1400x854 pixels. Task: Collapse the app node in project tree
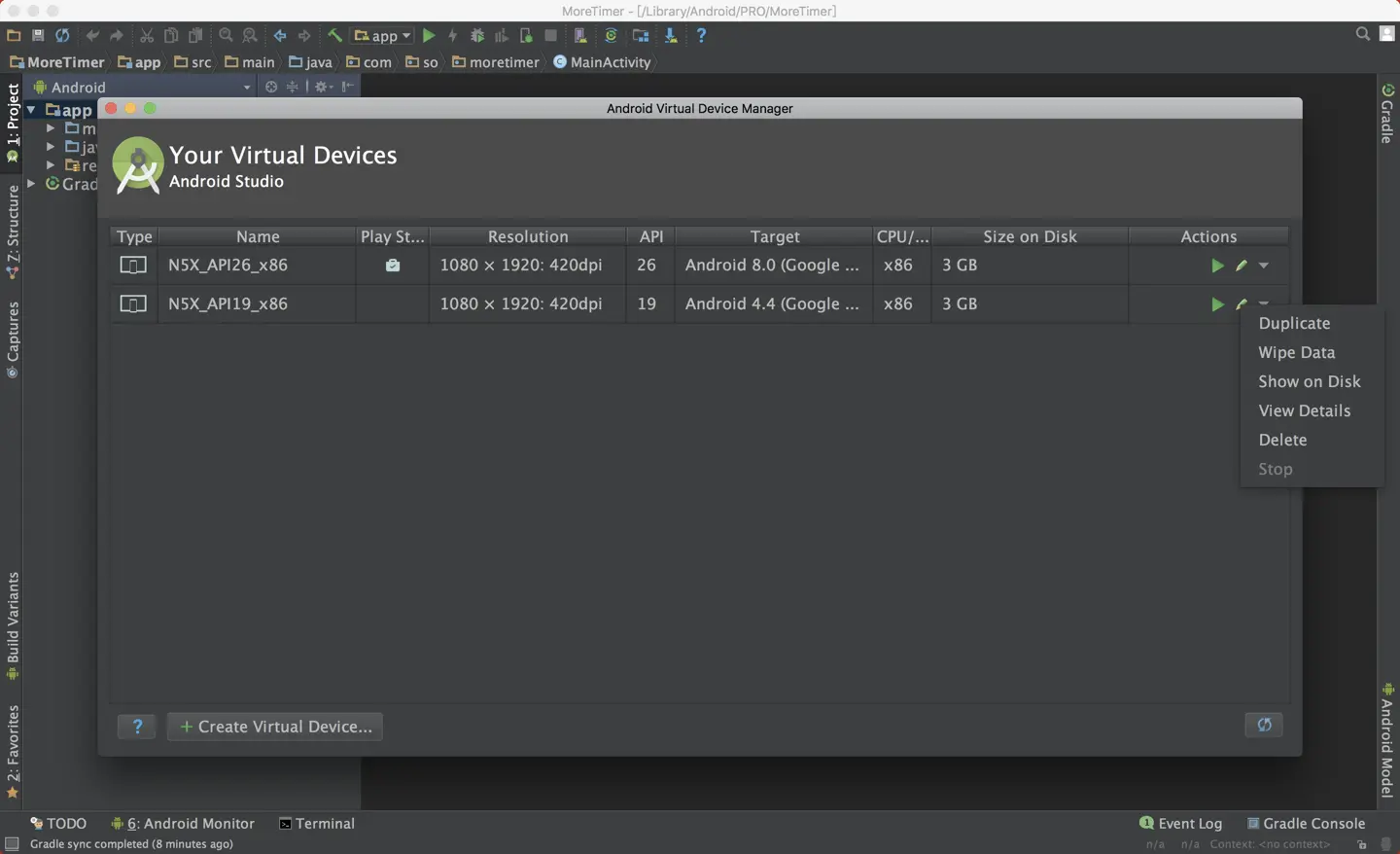(31, 110)
